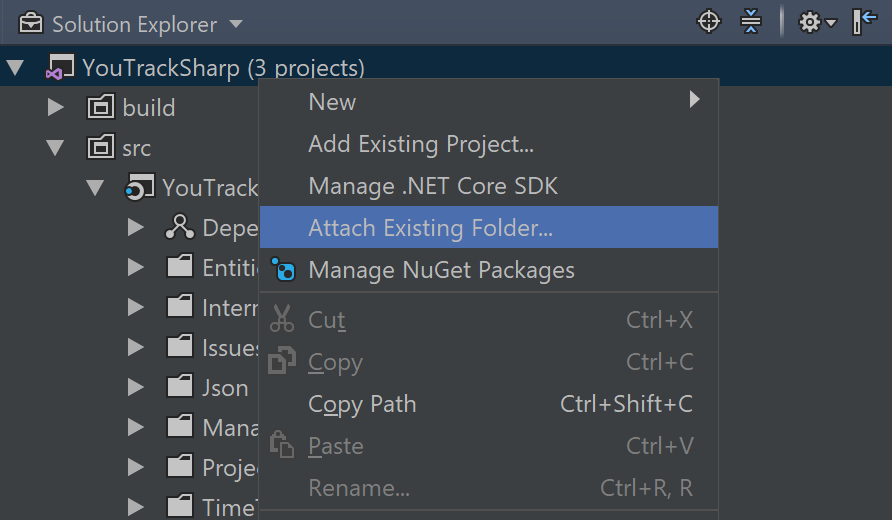Click the Issues folder icon
This screenshot has height=520, width=892.
pyautogui.click(x=180, y=345)
